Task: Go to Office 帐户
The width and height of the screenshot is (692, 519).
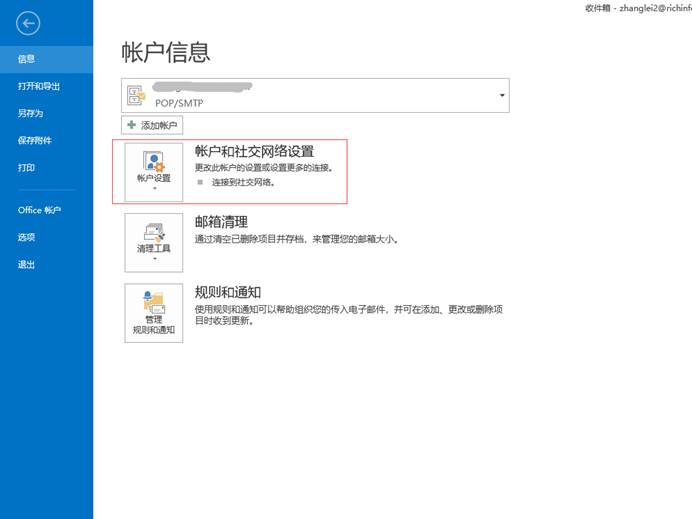Action: coord(40,210)
